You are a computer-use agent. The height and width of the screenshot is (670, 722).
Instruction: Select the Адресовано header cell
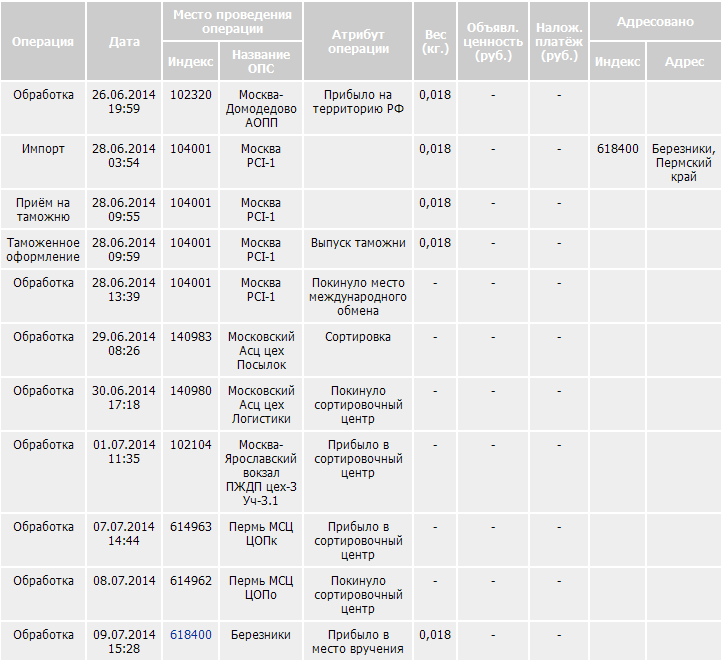655,21
